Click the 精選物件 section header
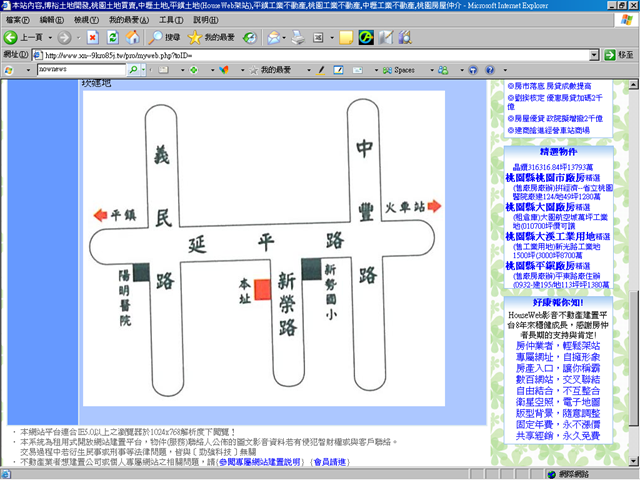Viewport: 640px width, 480px height. point(558,152)
